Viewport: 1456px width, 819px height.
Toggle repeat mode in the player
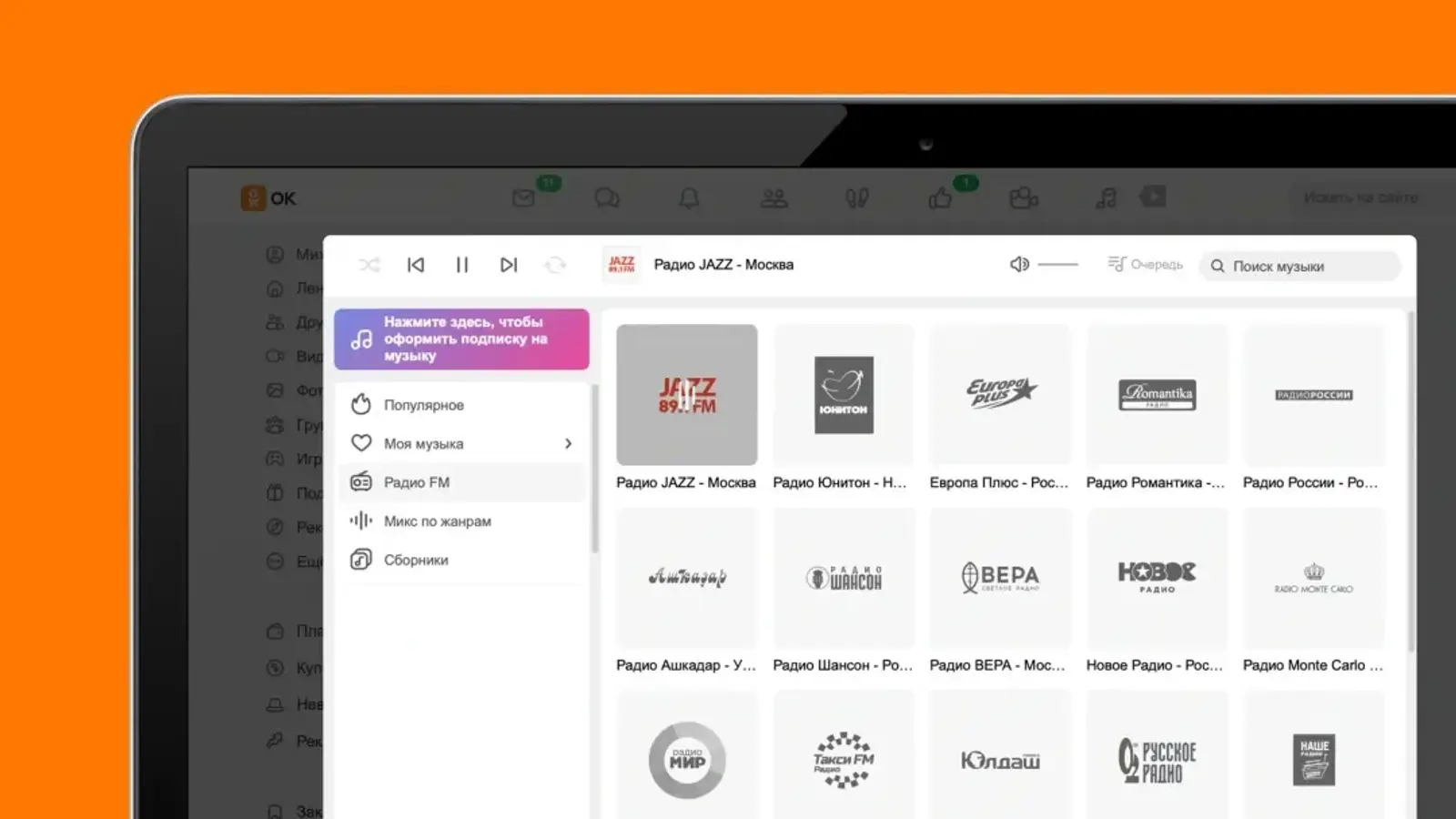(x=555, y=265)
